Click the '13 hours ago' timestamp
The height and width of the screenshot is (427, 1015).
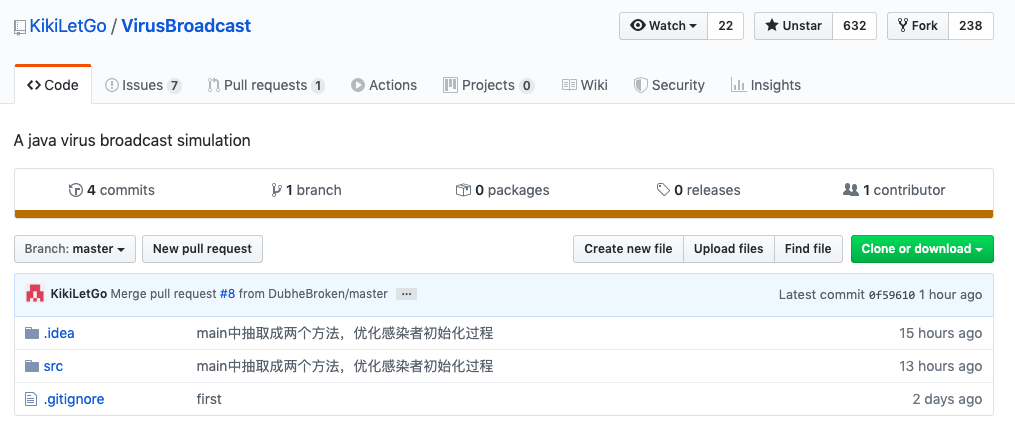(941, 366)
